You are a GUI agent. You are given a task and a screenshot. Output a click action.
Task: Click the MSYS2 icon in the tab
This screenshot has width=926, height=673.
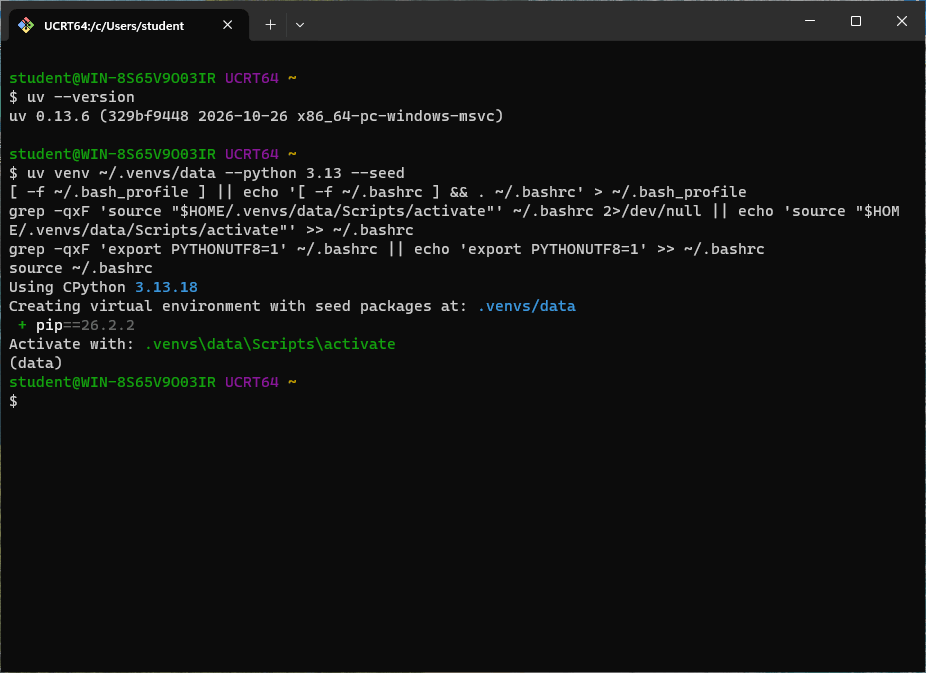25,25
